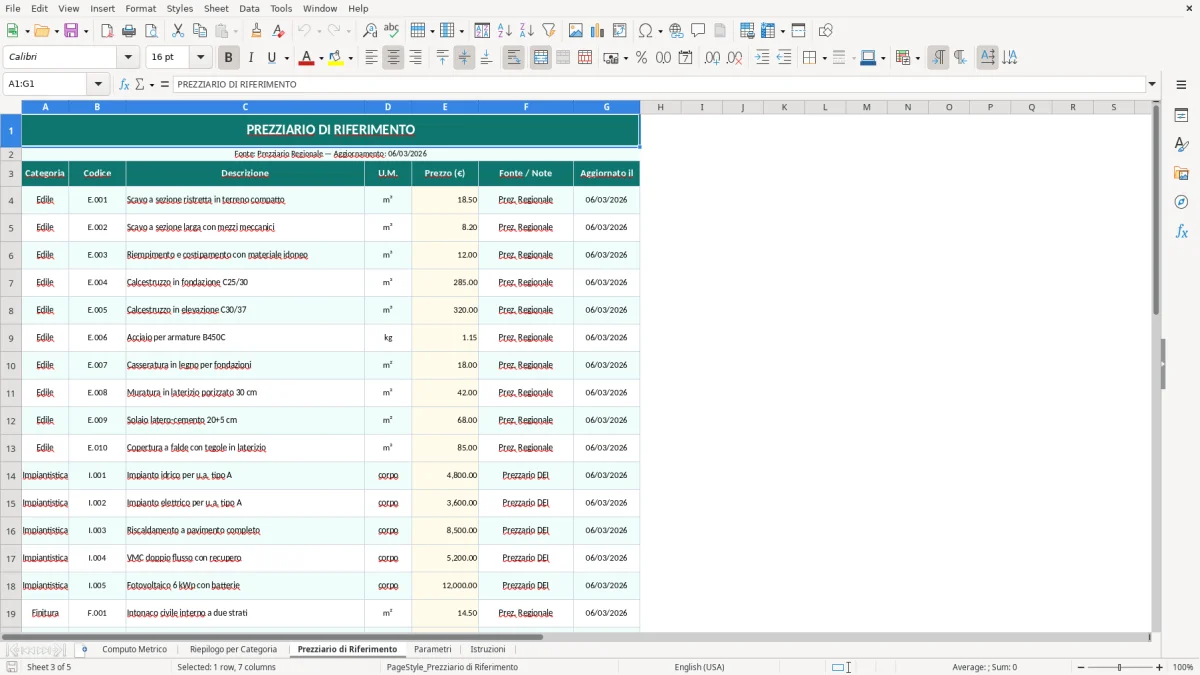1200x675 pixels.
Task: Switch to Riepilogo per Categoria tab
Action: tap(233, 649)
